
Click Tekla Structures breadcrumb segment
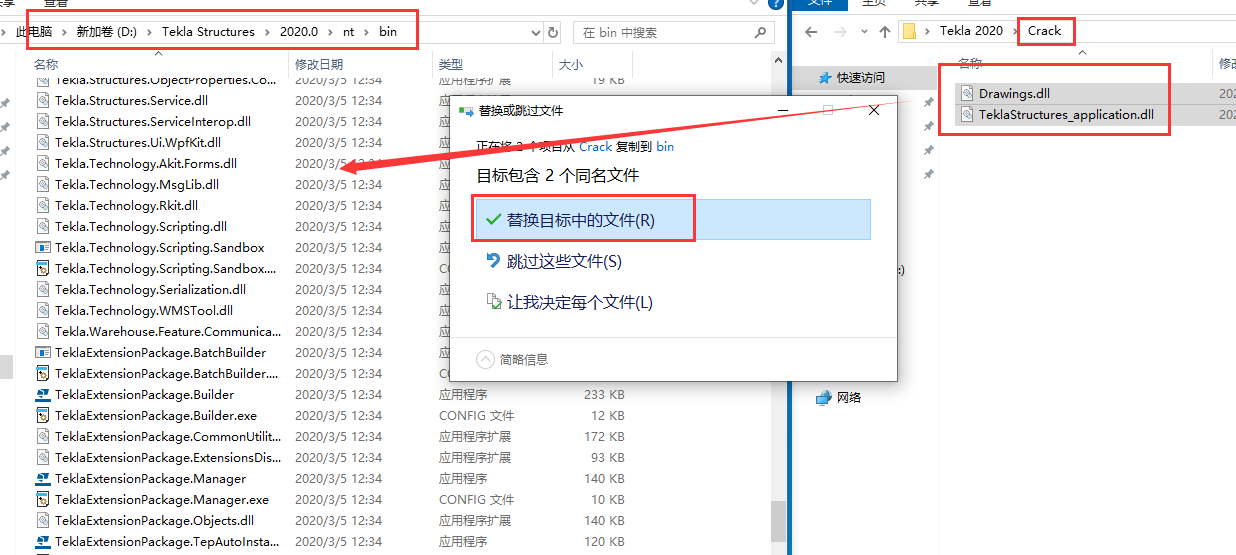208,32
